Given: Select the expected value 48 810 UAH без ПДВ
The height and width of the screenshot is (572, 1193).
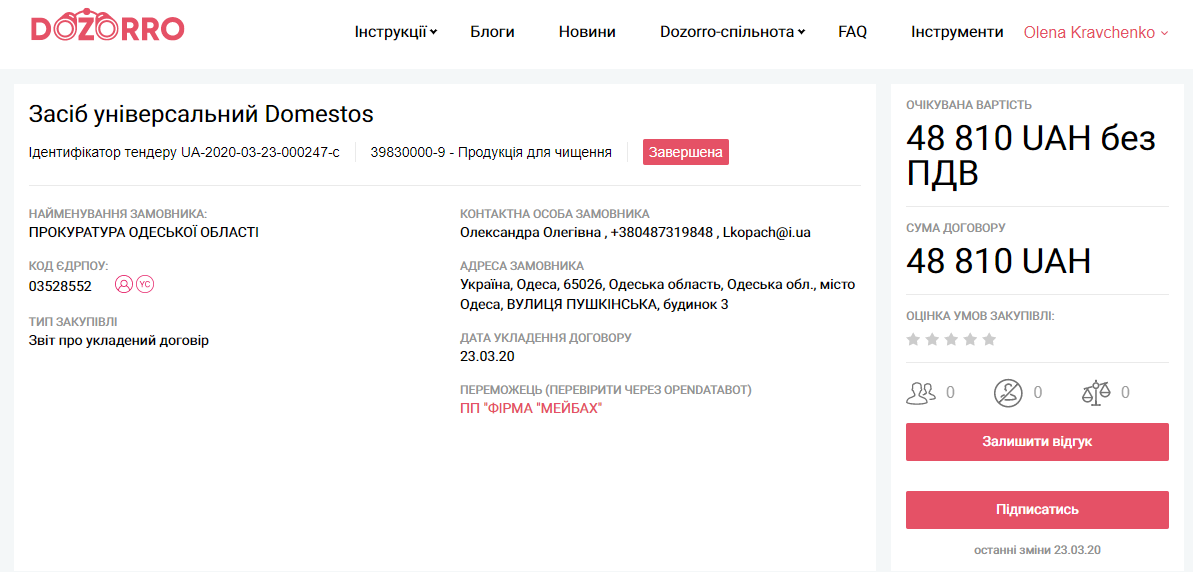Looking at the screenshot, I should click(x=1031, y=156).
